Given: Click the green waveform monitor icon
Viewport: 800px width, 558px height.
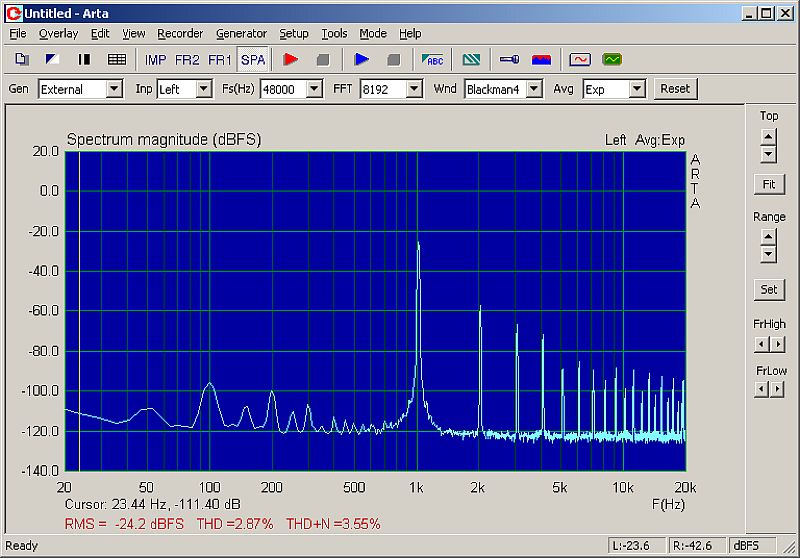Looking at the screenshot, I should (612, 60).
